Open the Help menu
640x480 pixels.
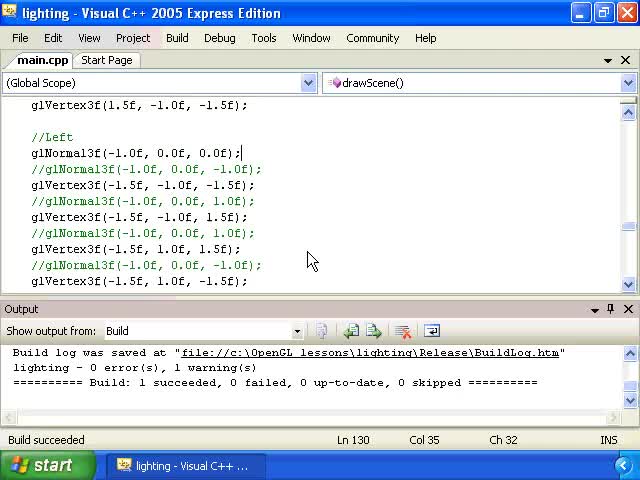[x=426, y=38]
